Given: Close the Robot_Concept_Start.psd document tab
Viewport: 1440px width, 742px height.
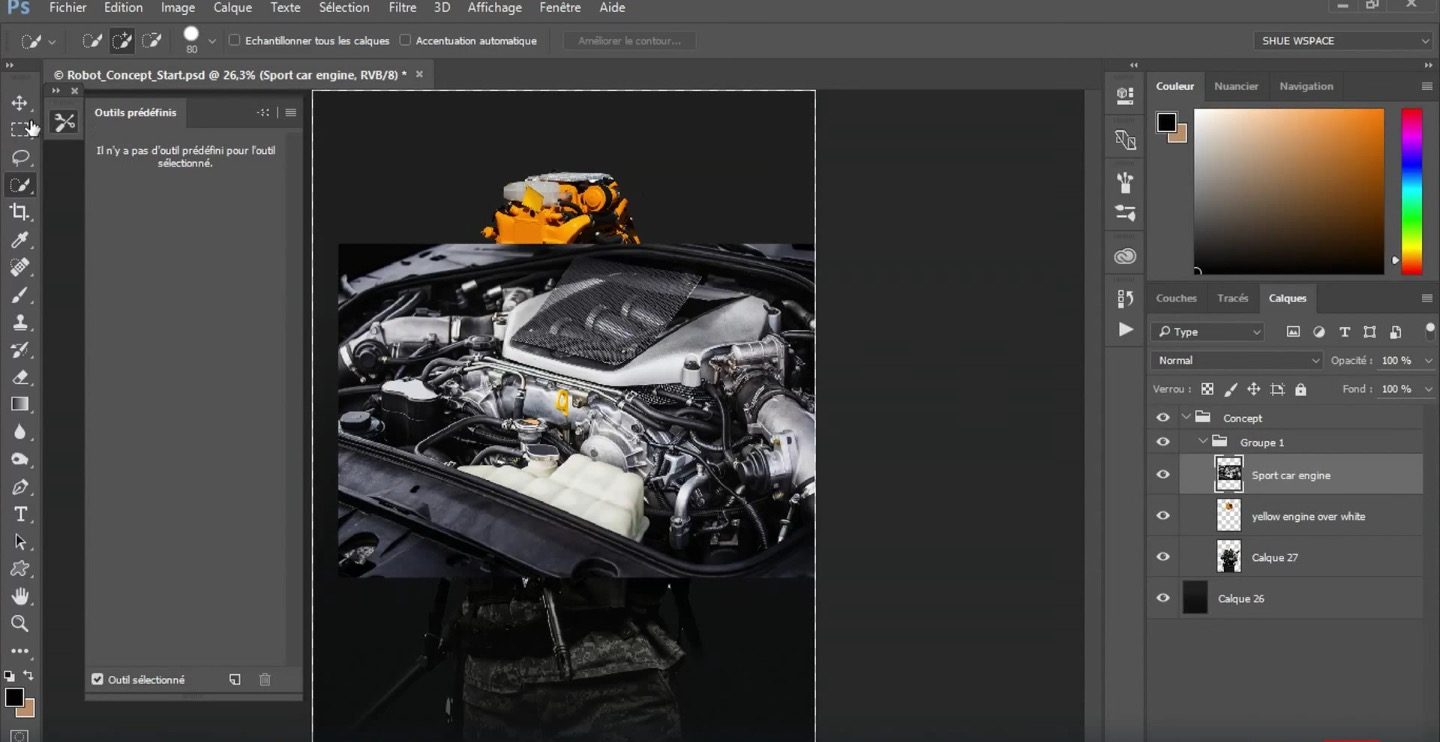Looking at the screenshot, I should [419, 74].
